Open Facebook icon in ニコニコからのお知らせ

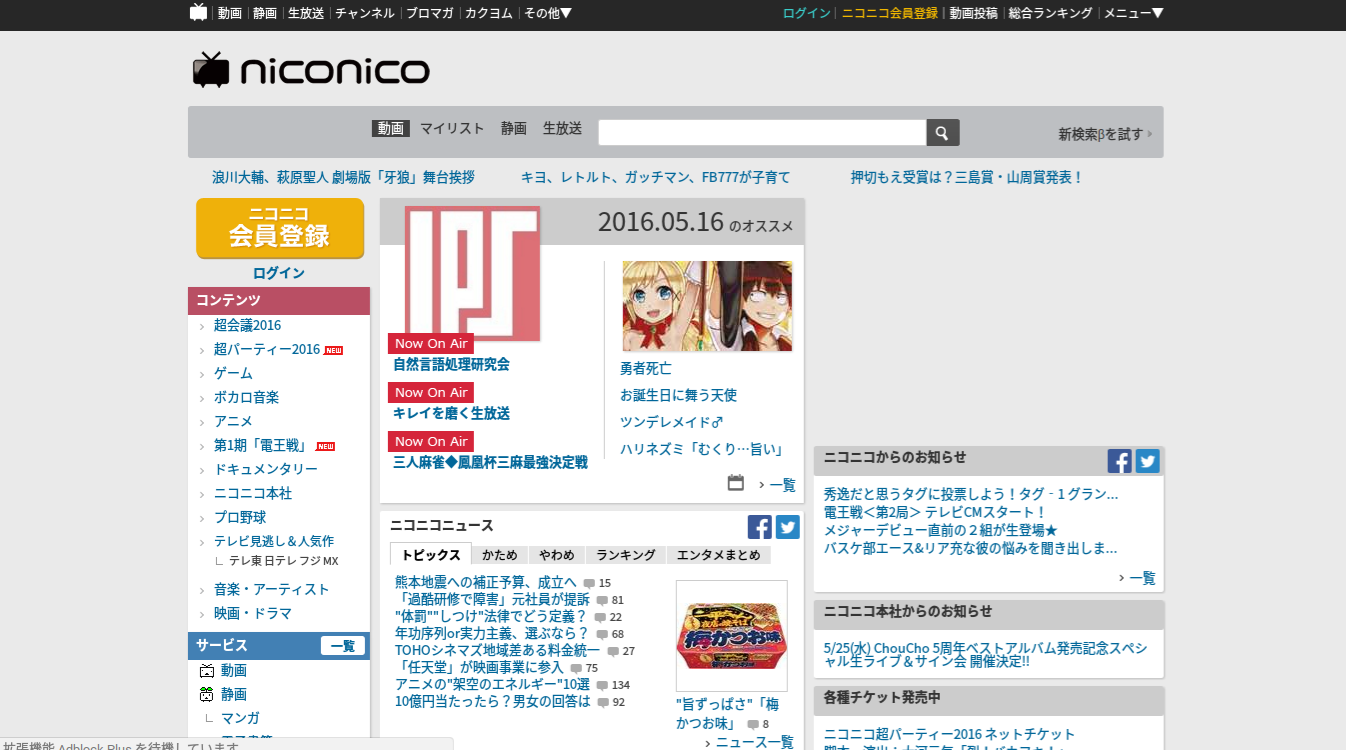(1120, 461)
